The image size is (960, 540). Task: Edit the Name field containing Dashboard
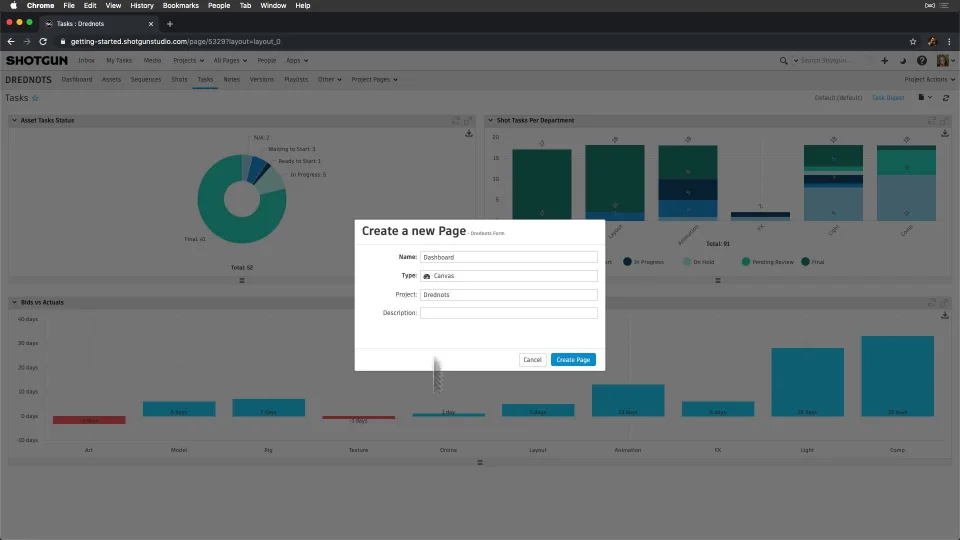(508, 257)
